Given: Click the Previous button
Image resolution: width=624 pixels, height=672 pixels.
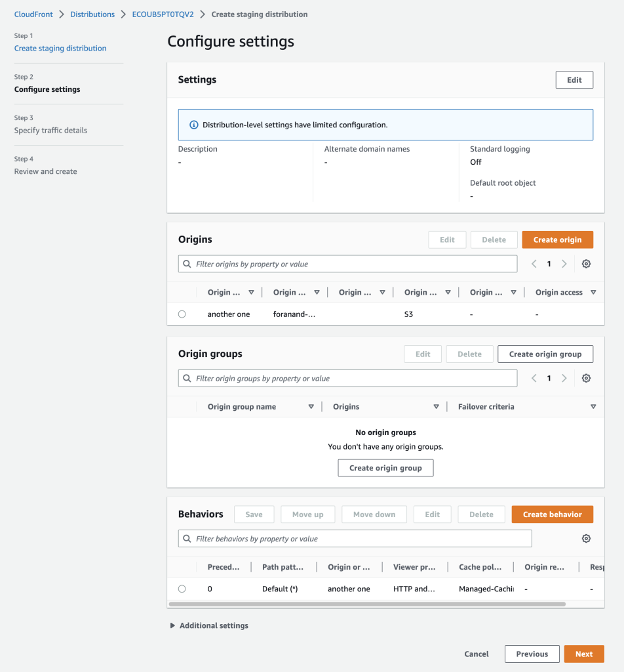Looking at the screenshot, I should click(x=532, y=654).
